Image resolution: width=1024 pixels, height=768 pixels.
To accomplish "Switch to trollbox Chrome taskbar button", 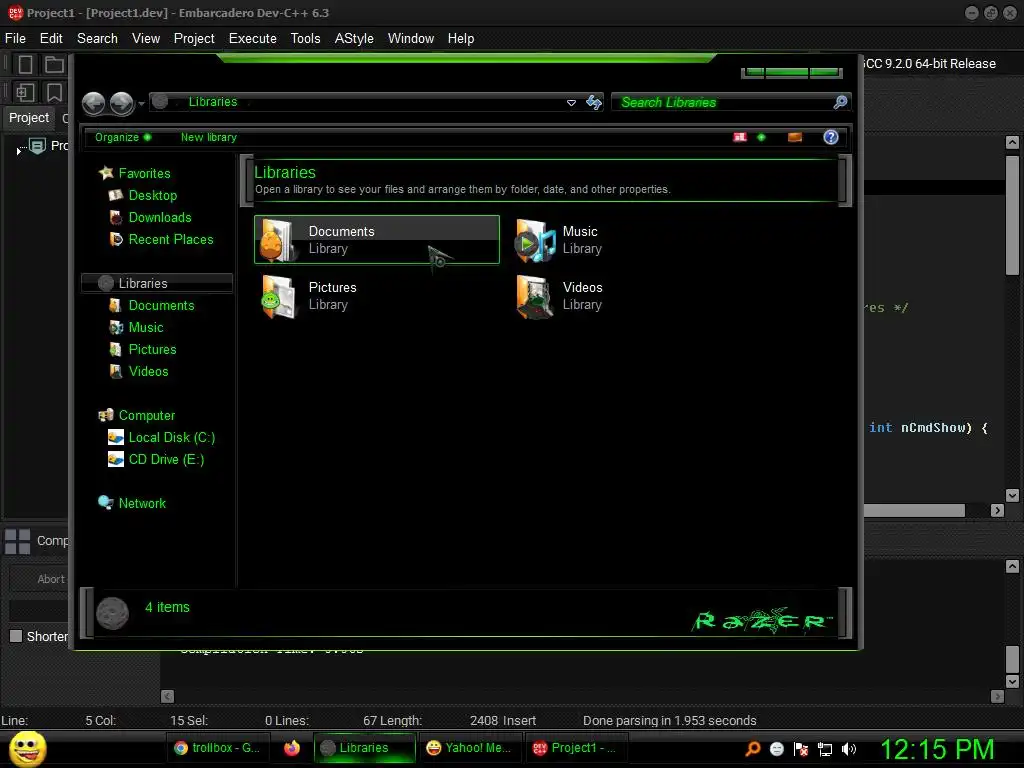I will click(217, 748).
